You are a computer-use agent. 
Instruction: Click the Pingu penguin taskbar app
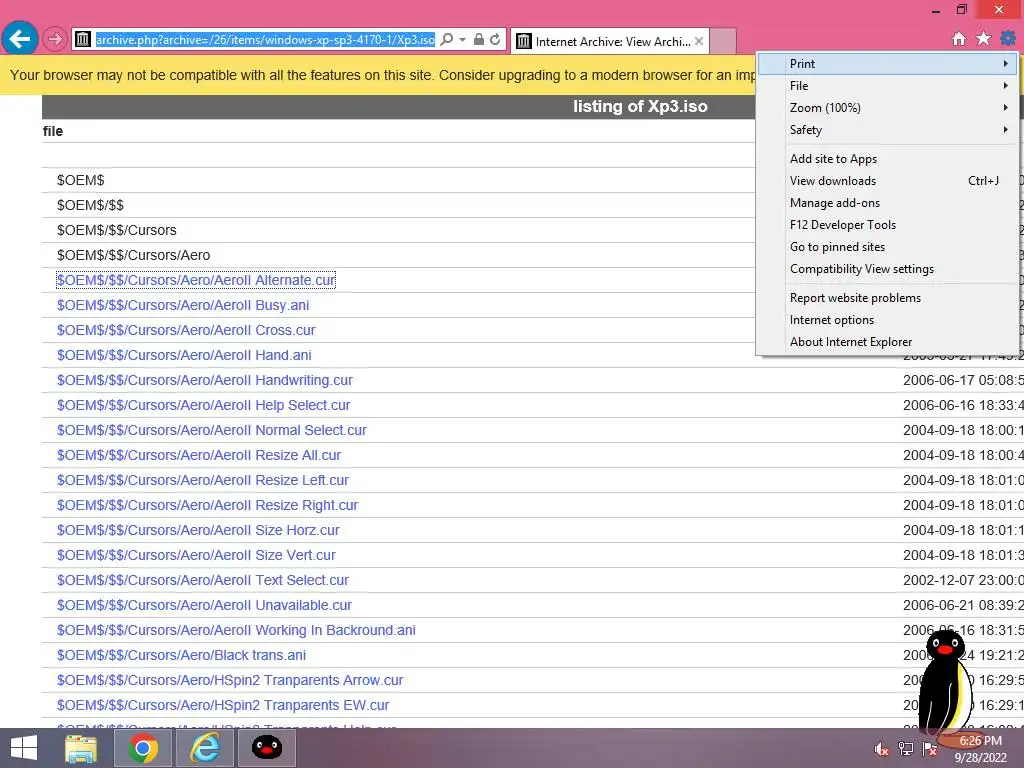[266, 748]
